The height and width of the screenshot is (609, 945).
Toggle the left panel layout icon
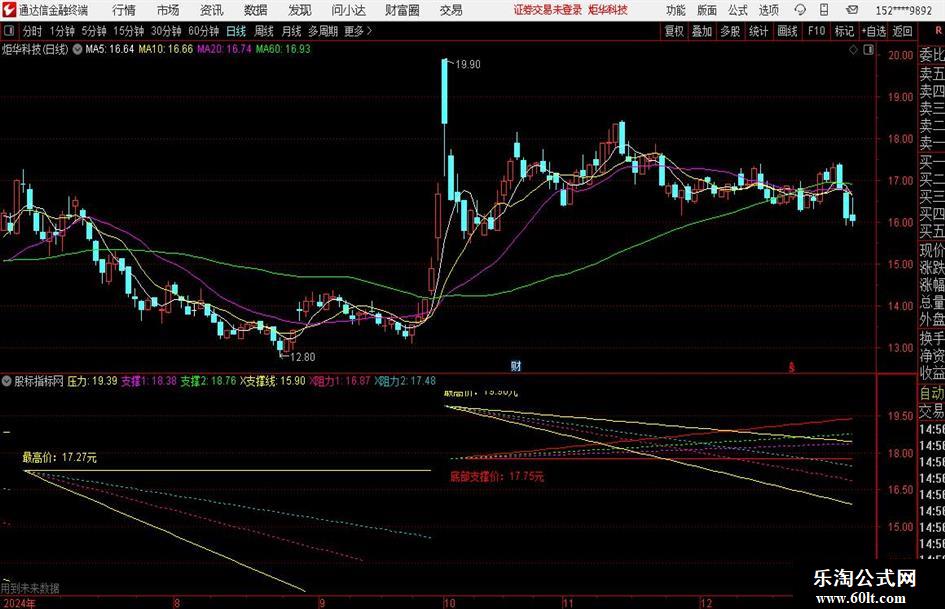click(x=8, y=31)
